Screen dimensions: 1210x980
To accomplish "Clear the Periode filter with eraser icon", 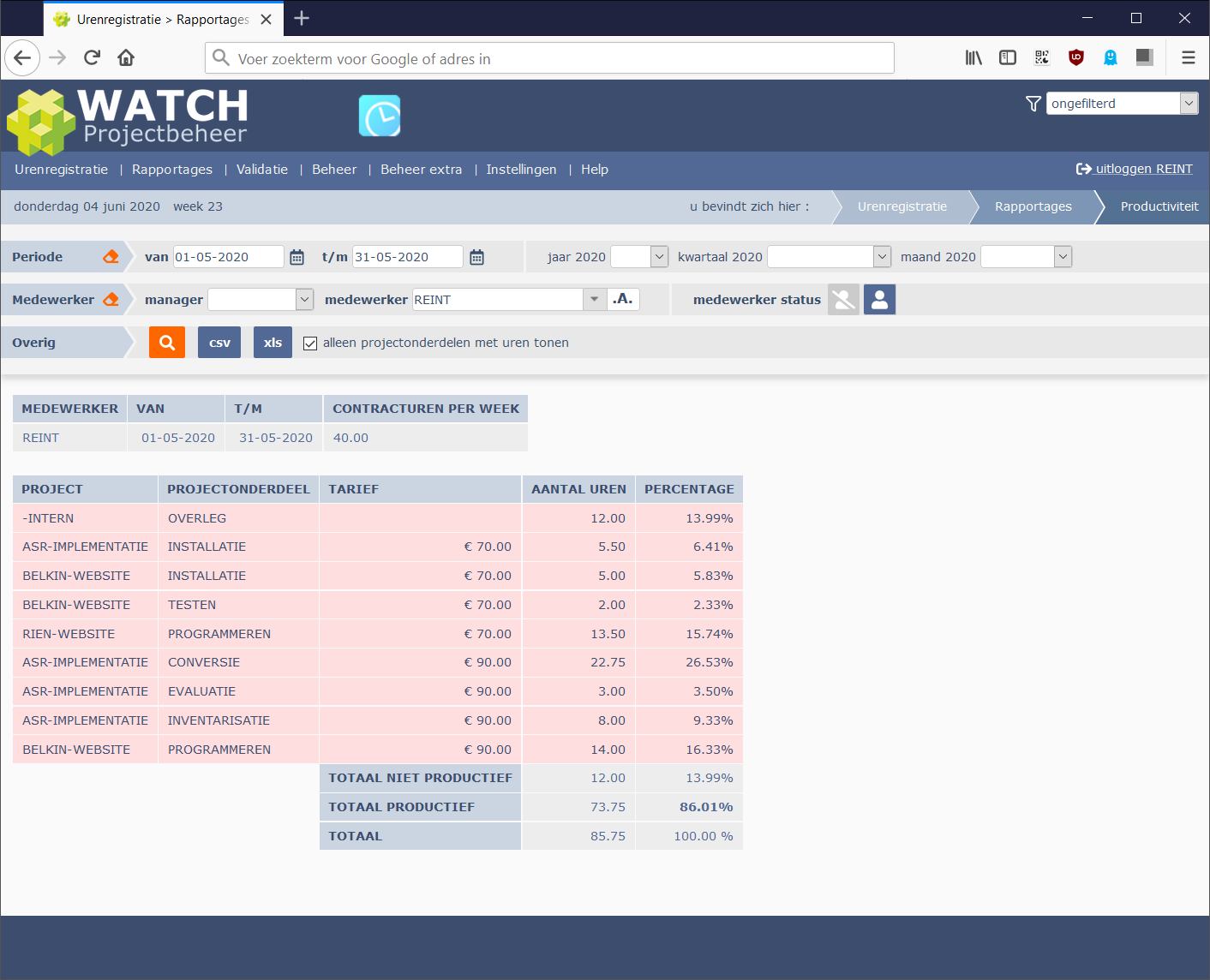I will coord(111,257).
